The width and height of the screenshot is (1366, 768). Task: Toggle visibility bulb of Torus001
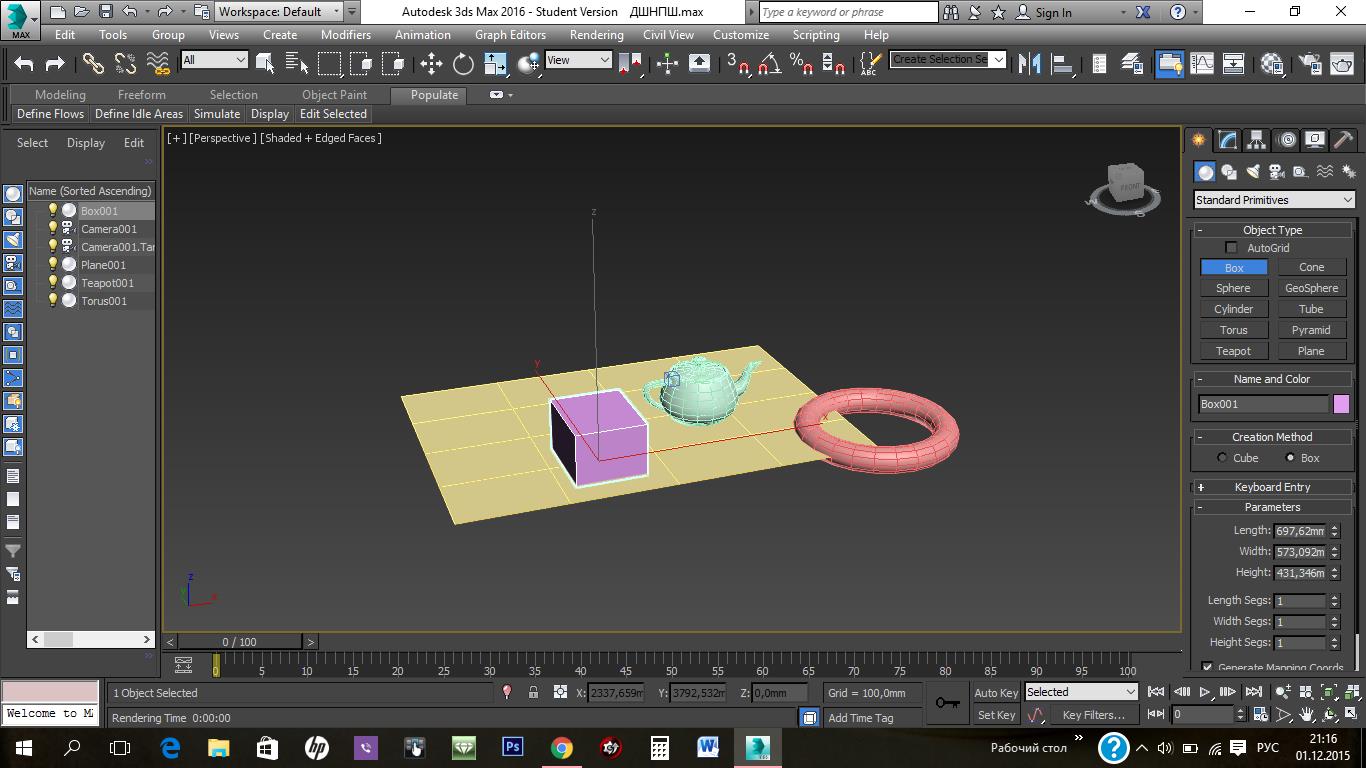click(53, 300)
